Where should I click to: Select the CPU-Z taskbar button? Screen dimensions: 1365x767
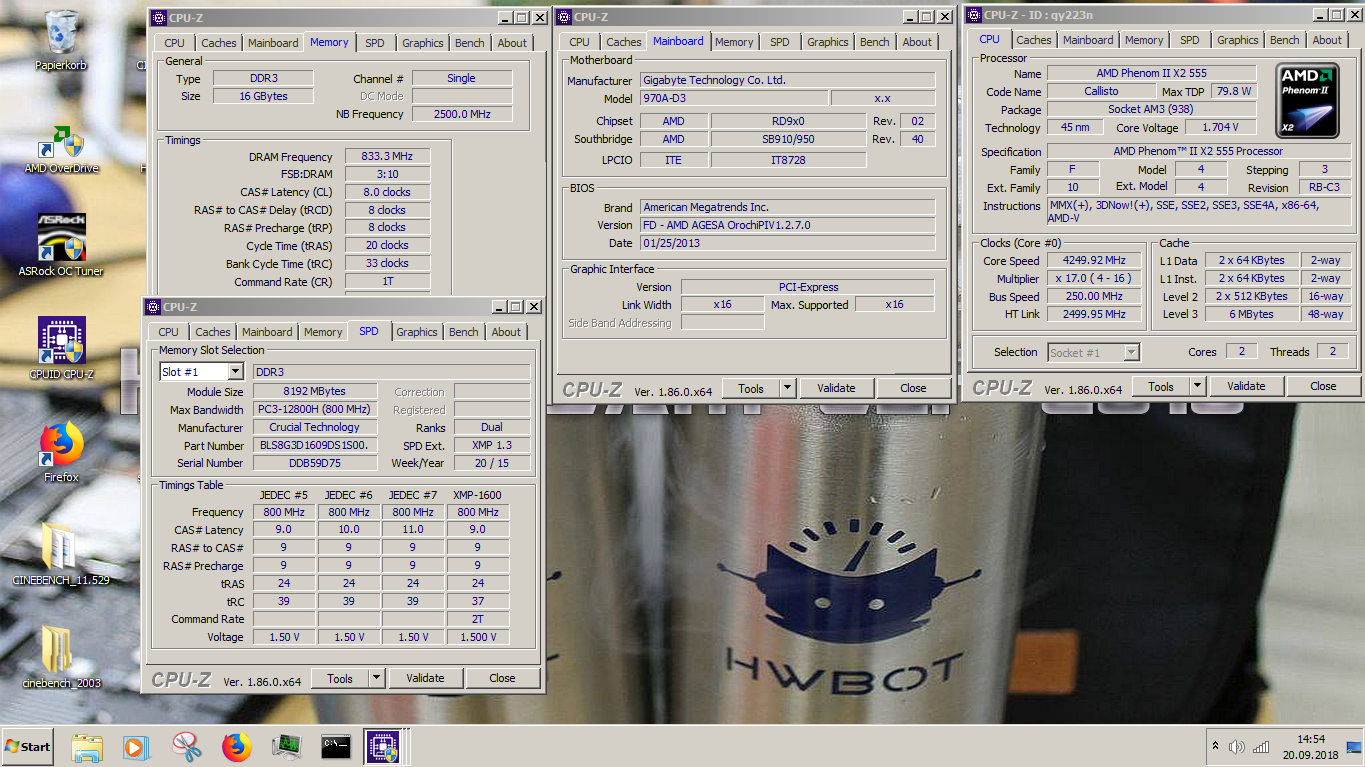tap(383, 746)
